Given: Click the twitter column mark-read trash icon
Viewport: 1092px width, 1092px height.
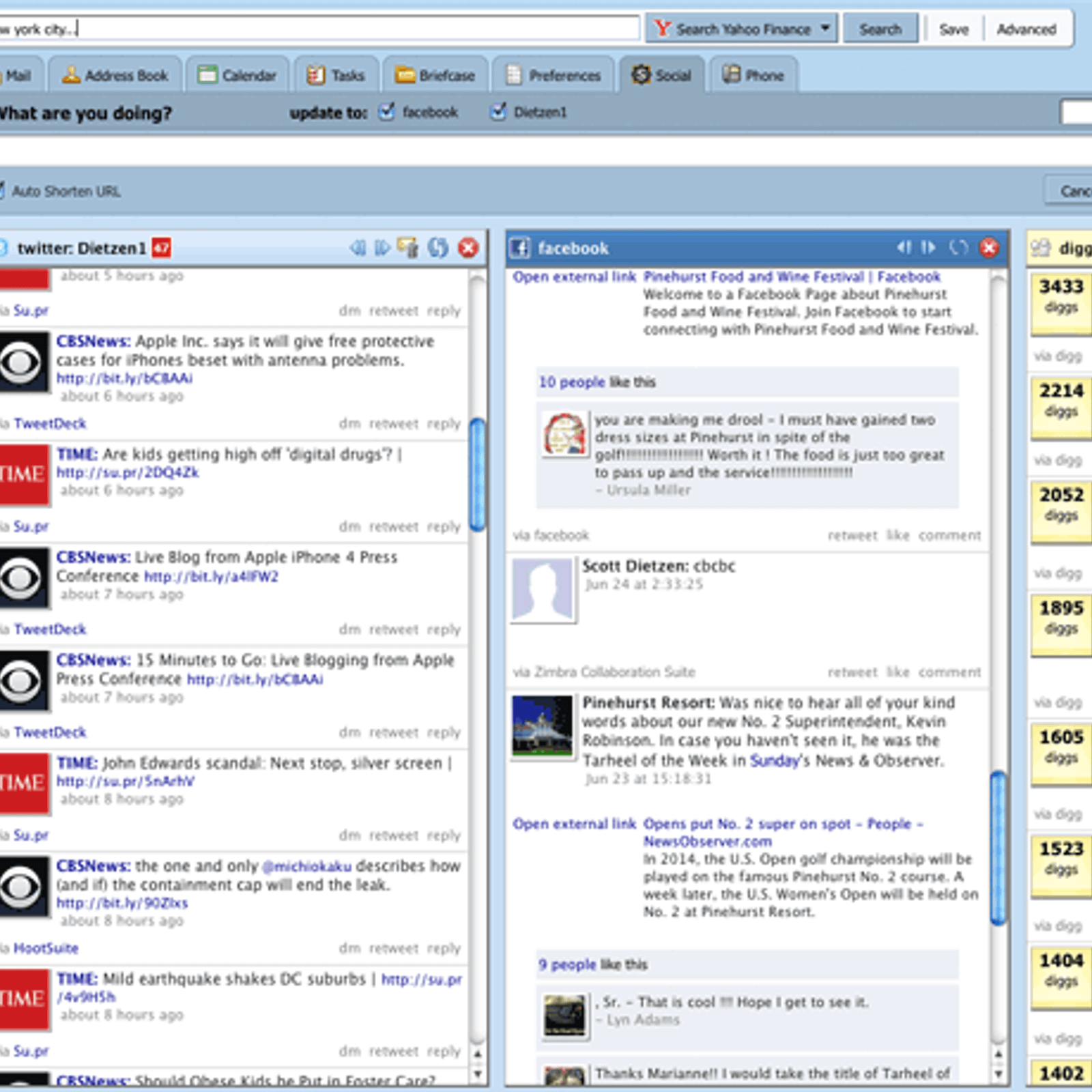Looking at the screenshot, I should pos(408,248).
